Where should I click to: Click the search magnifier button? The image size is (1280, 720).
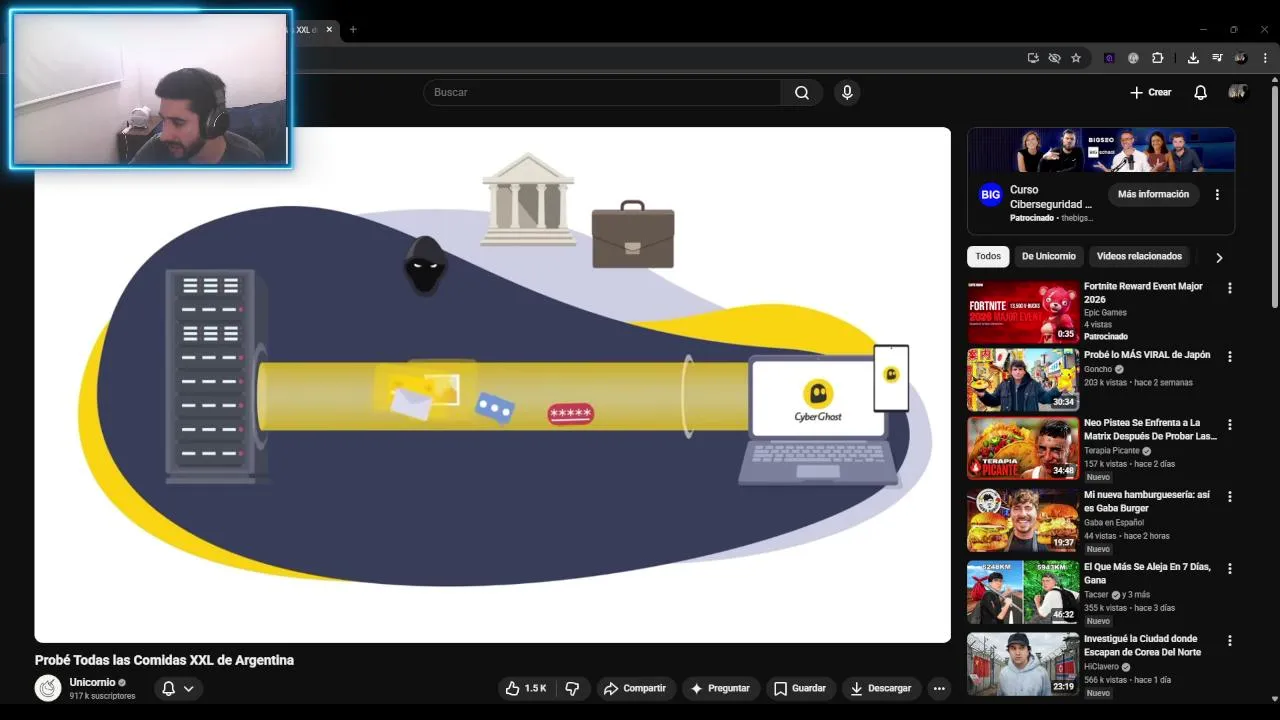click(x=802, y=92)
